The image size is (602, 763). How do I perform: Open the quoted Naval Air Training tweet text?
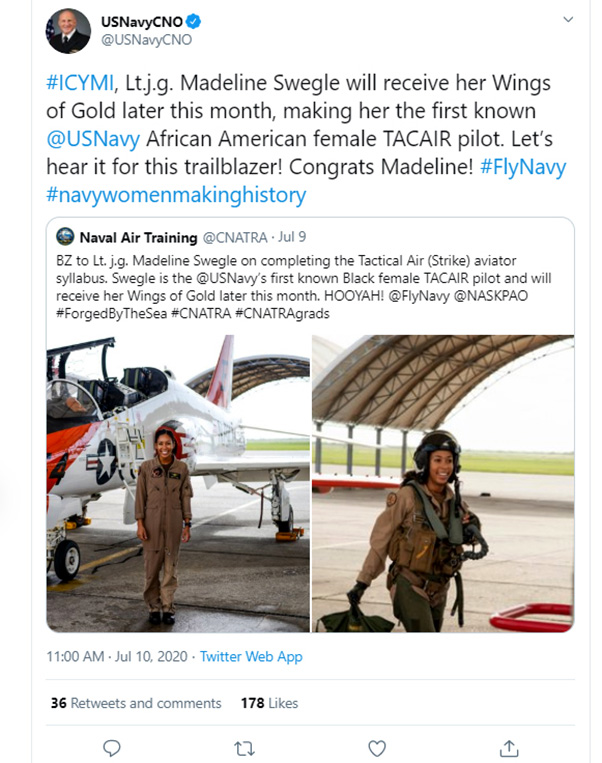coord(303,287)
